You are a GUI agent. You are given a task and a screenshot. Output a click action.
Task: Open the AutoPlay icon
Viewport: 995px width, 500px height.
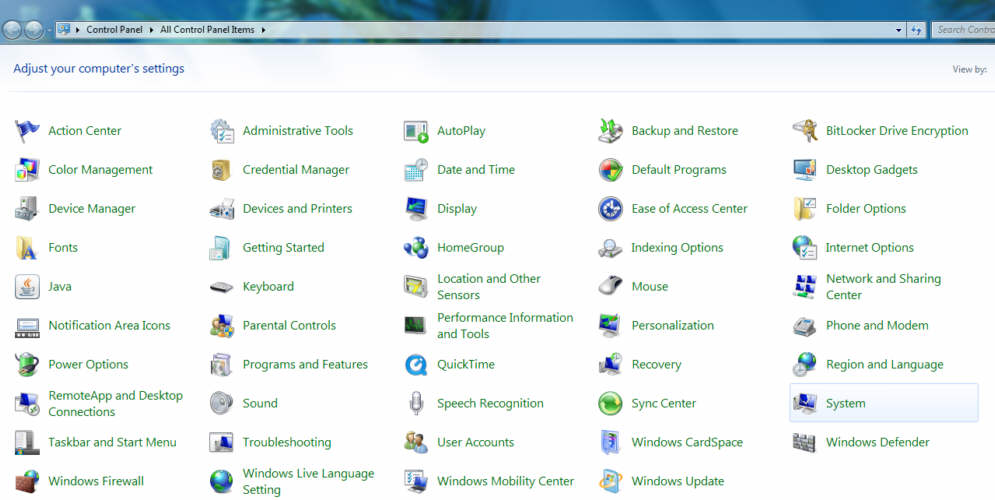[x=416, y=131]
